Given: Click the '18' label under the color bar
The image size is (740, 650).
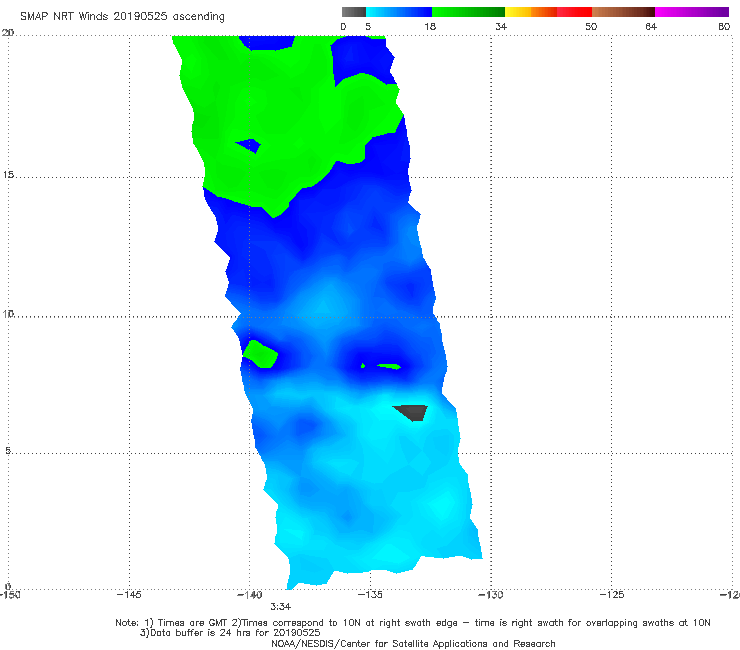Looking at the screenshot, I should [430, 26].
